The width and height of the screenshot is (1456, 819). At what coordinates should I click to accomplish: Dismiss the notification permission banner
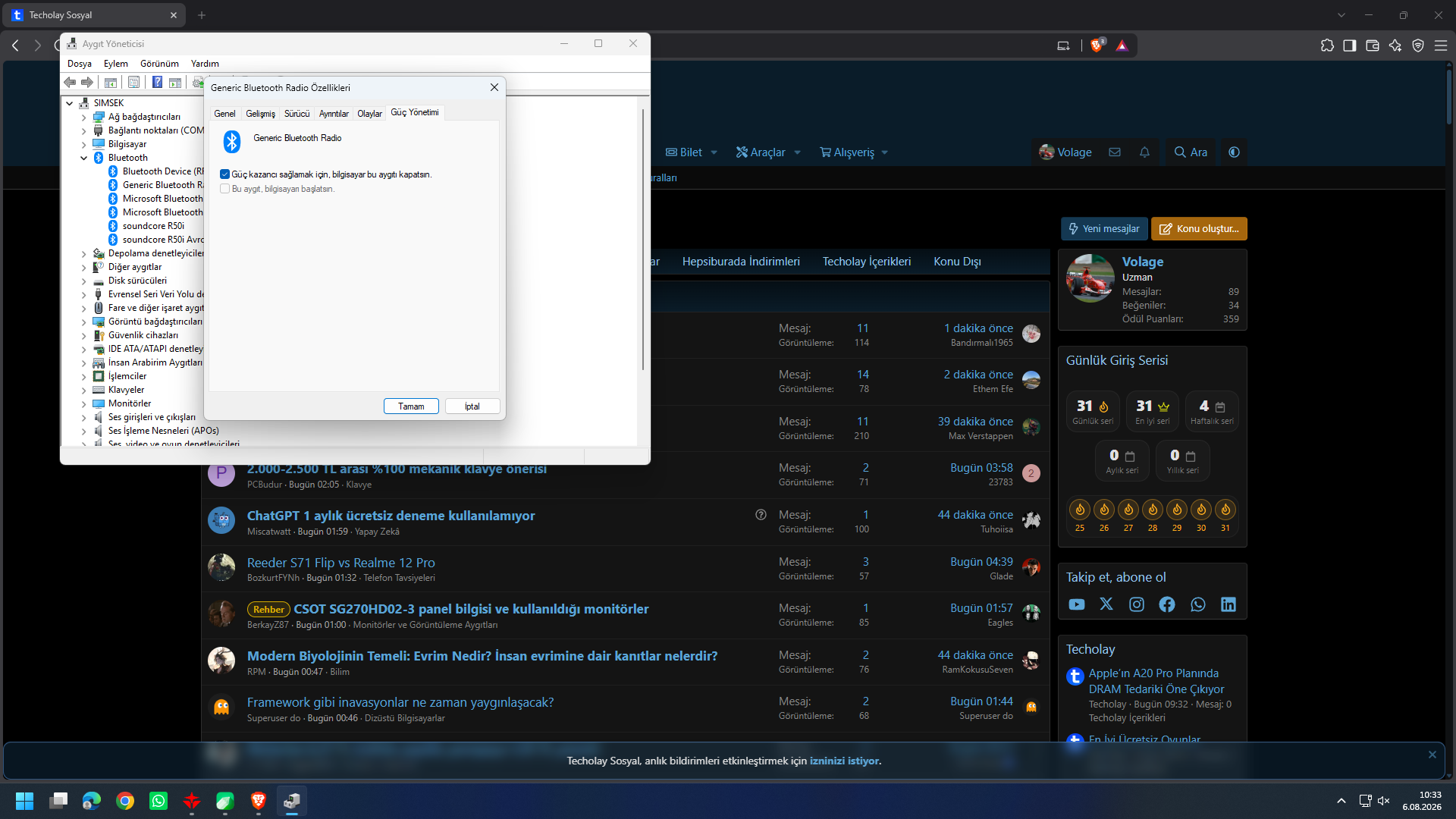[x=1432, y=755]
